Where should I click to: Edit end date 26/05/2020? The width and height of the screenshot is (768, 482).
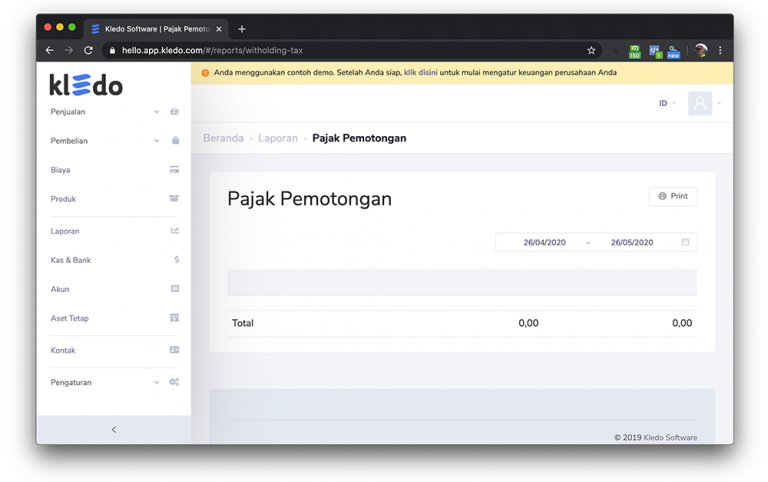pyautogui.click(x=632, y=242)
